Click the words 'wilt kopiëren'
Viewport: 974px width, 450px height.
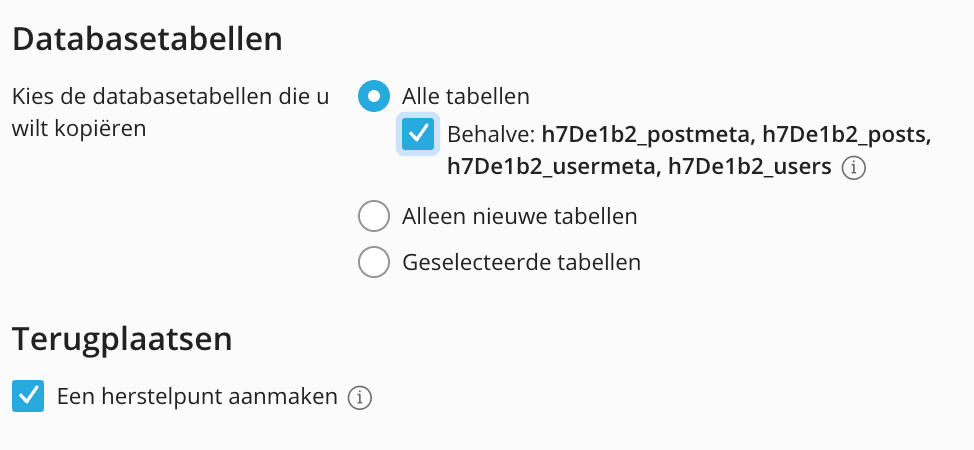tap(79, 129)
